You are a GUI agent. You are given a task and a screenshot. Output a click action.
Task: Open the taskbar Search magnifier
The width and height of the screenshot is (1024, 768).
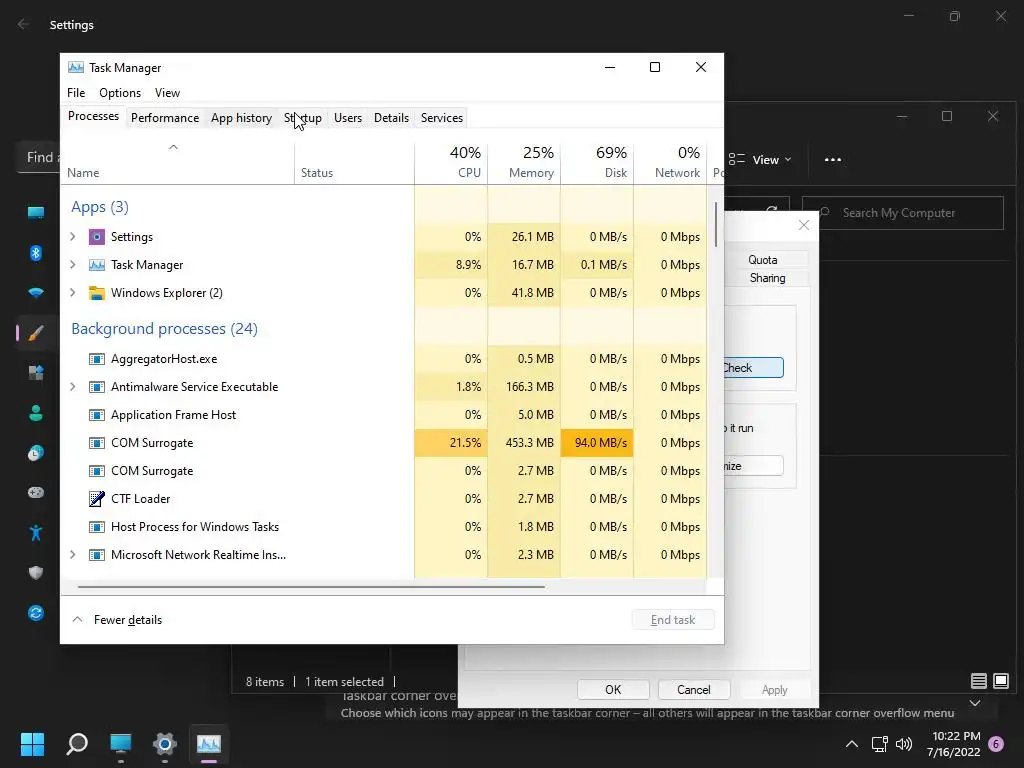click(x=77, y=744)
